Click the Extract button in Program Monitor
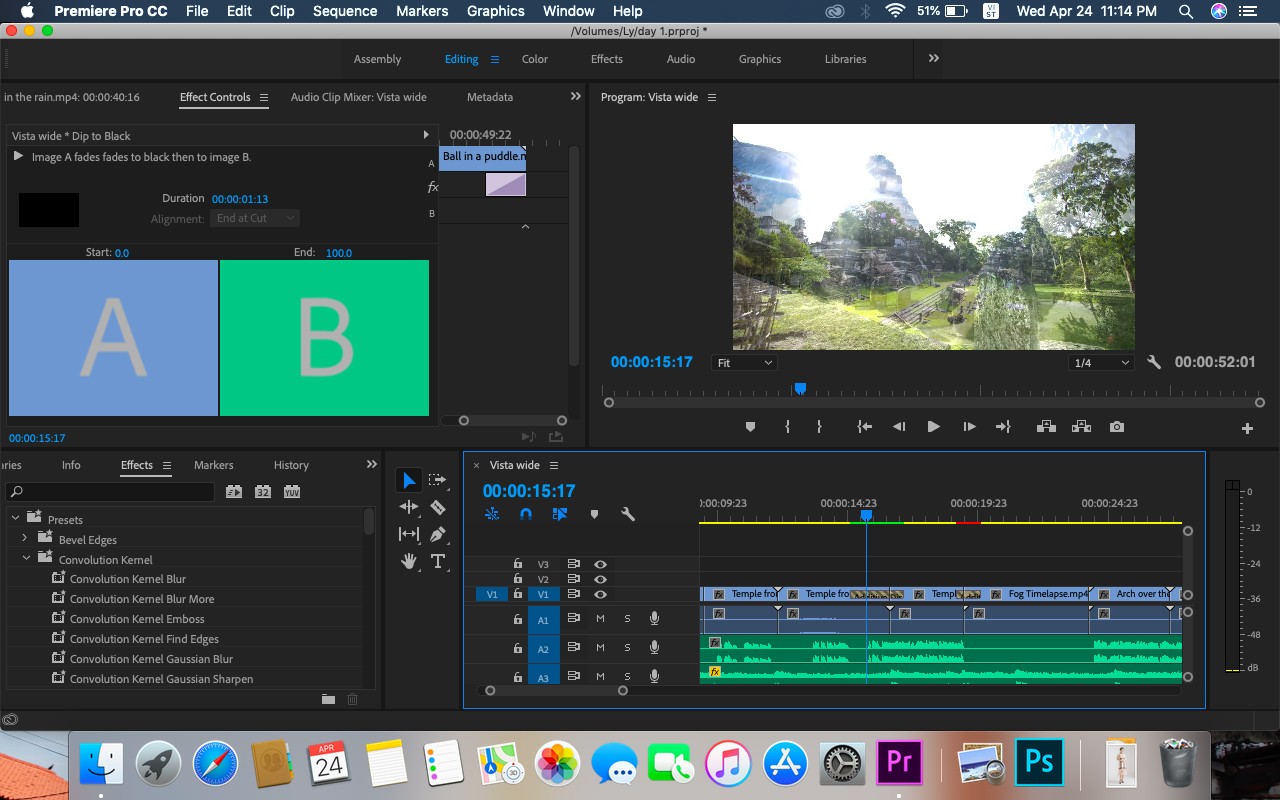Viewport: 1280px width, 800px height. [x=1081, y=427]
